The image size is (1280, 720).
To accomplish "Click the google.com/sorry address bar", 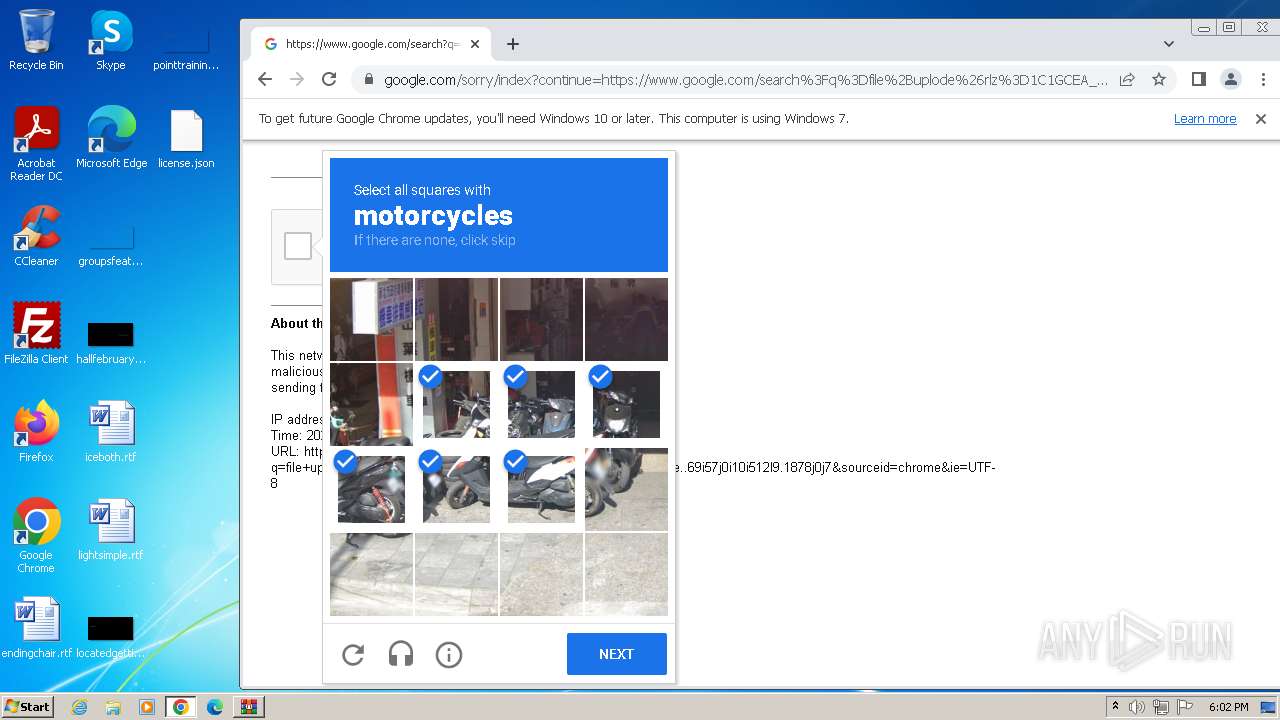I will pos(745,80).
